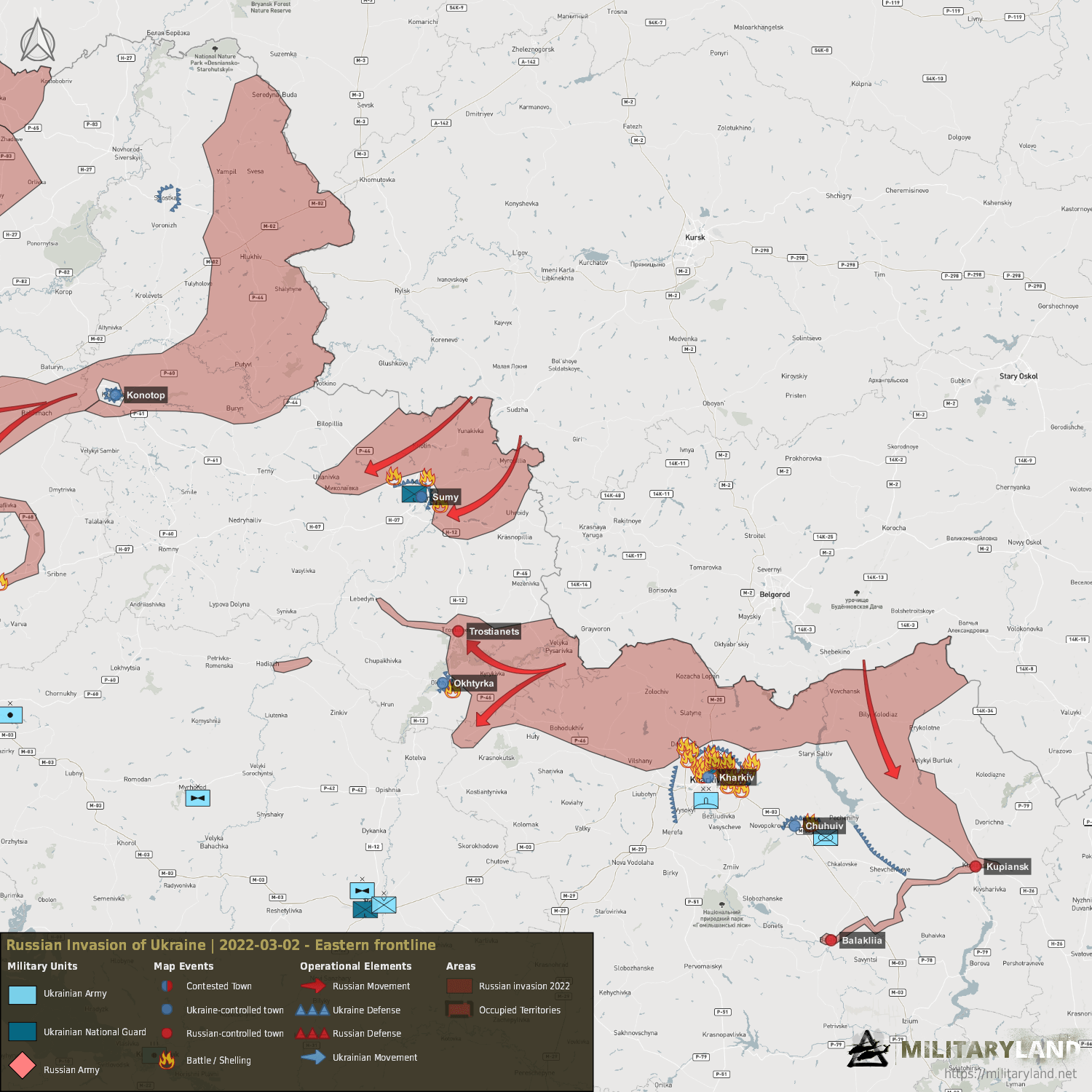
Task: Click the Ukrainian National Guard dark blue swatch
Action: [23, 1032]
